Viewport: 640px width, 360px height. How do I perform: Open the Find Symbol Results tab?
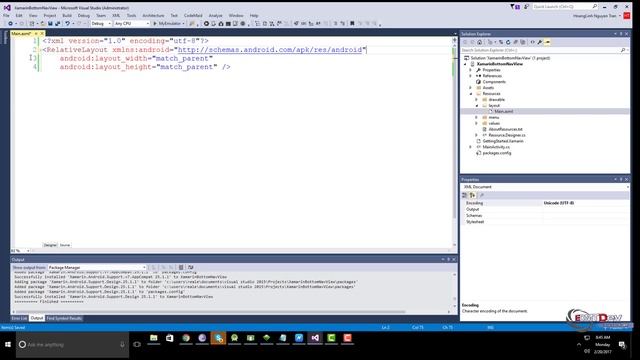64,318
